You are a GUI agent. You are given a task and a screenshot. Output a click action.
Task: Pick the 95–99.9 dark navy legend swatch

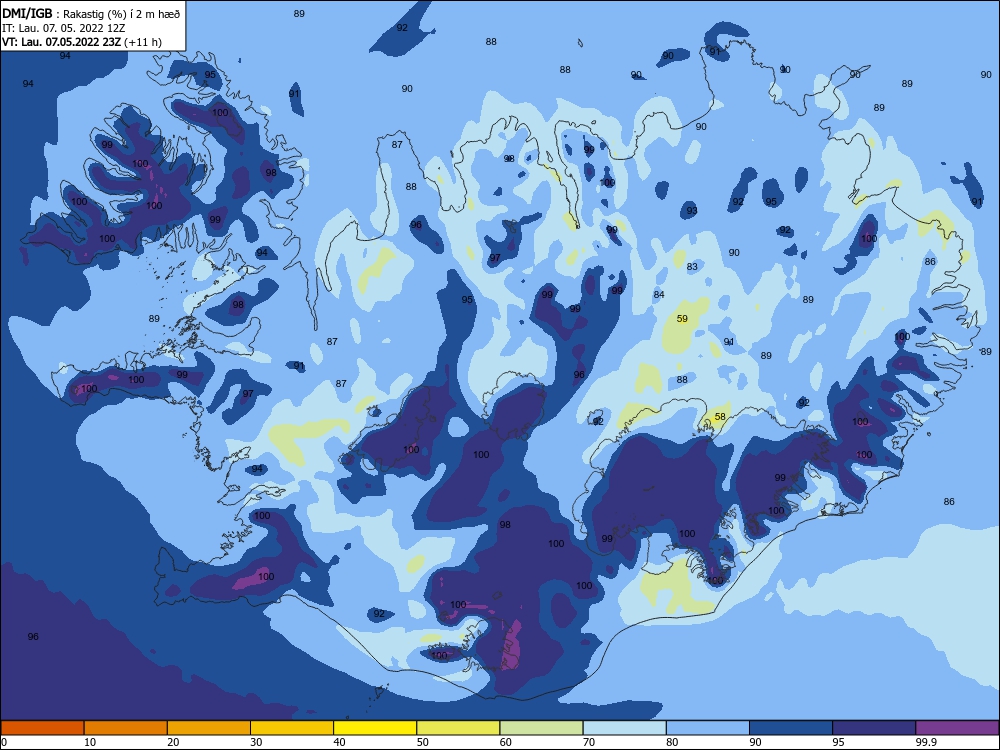pyautogui.click(x=874, y=728)
